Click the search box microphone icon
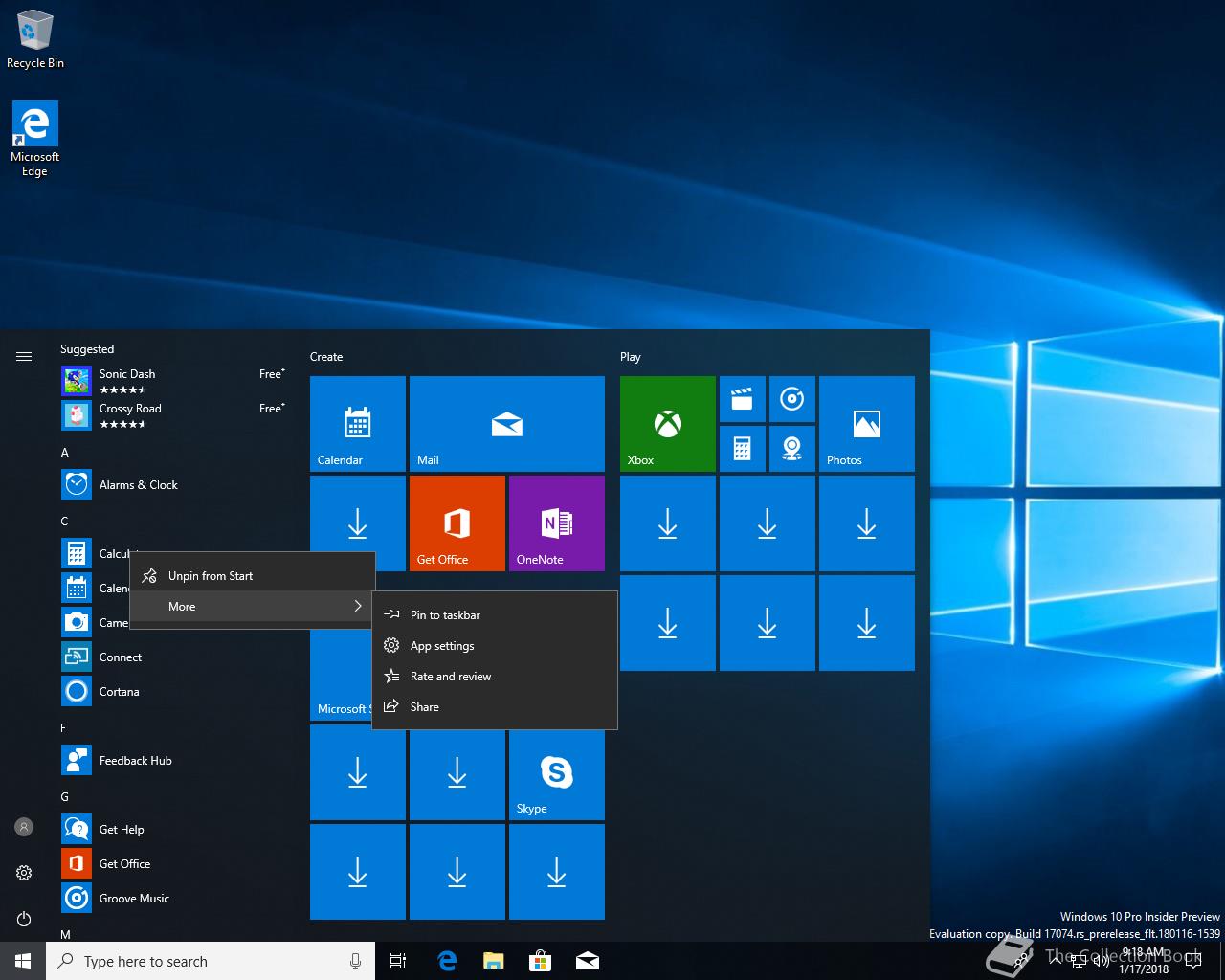 [x=355, y=961]
